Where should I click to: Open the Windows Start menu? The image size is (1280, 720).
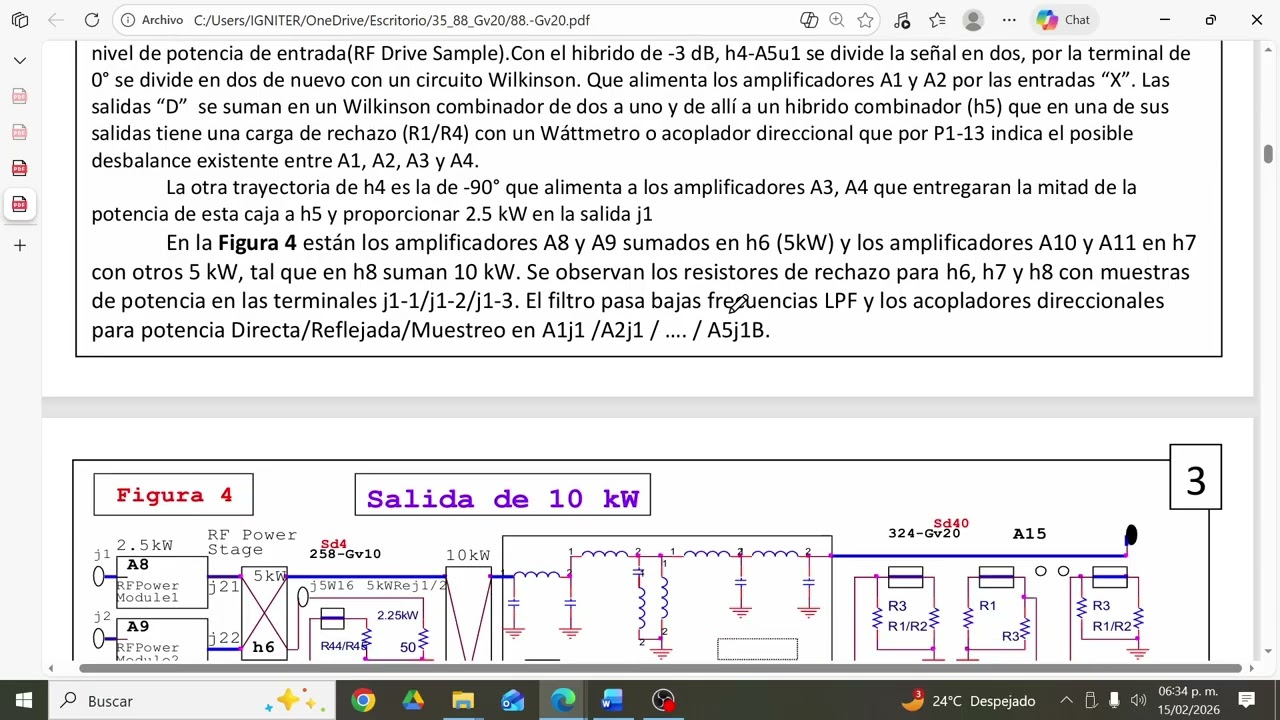click(x=23, y=701)
